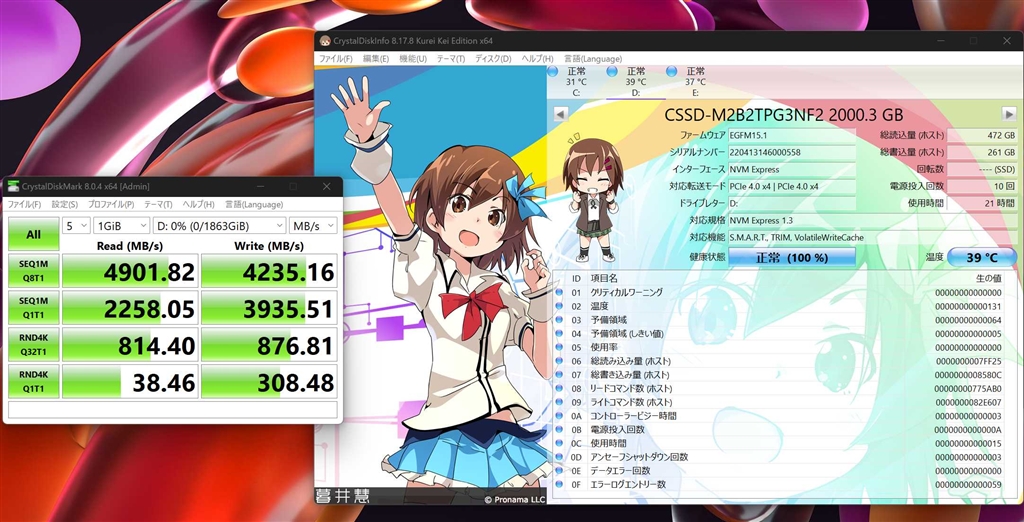This screenshot has height=522, width=1024.
Task: Open CrystalDiskMark 設定(S) menu
Action: click(65, 204)
